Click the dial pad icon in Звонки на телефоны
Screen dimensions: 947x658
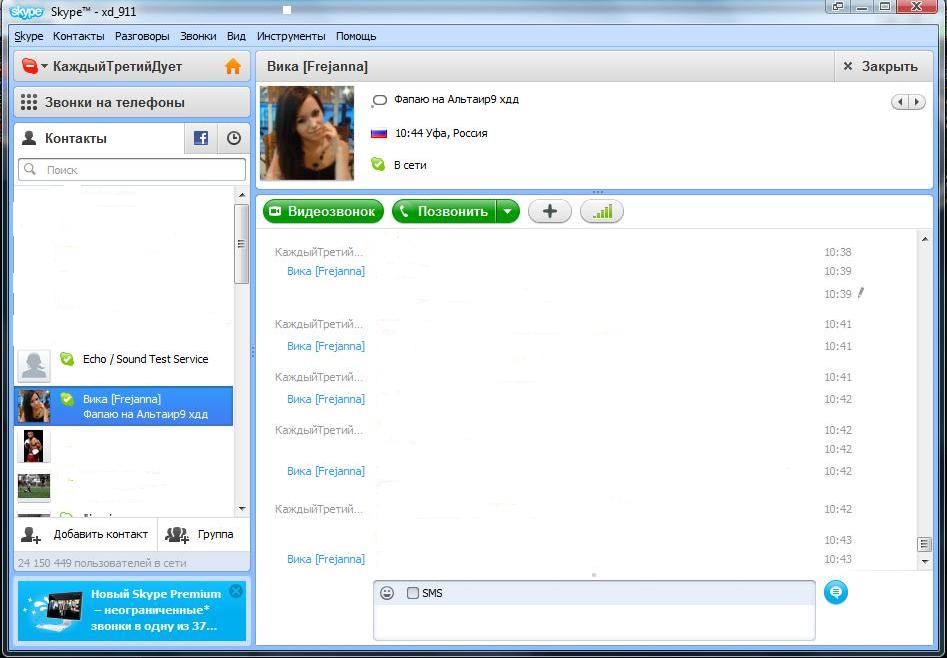coord(28,102)
